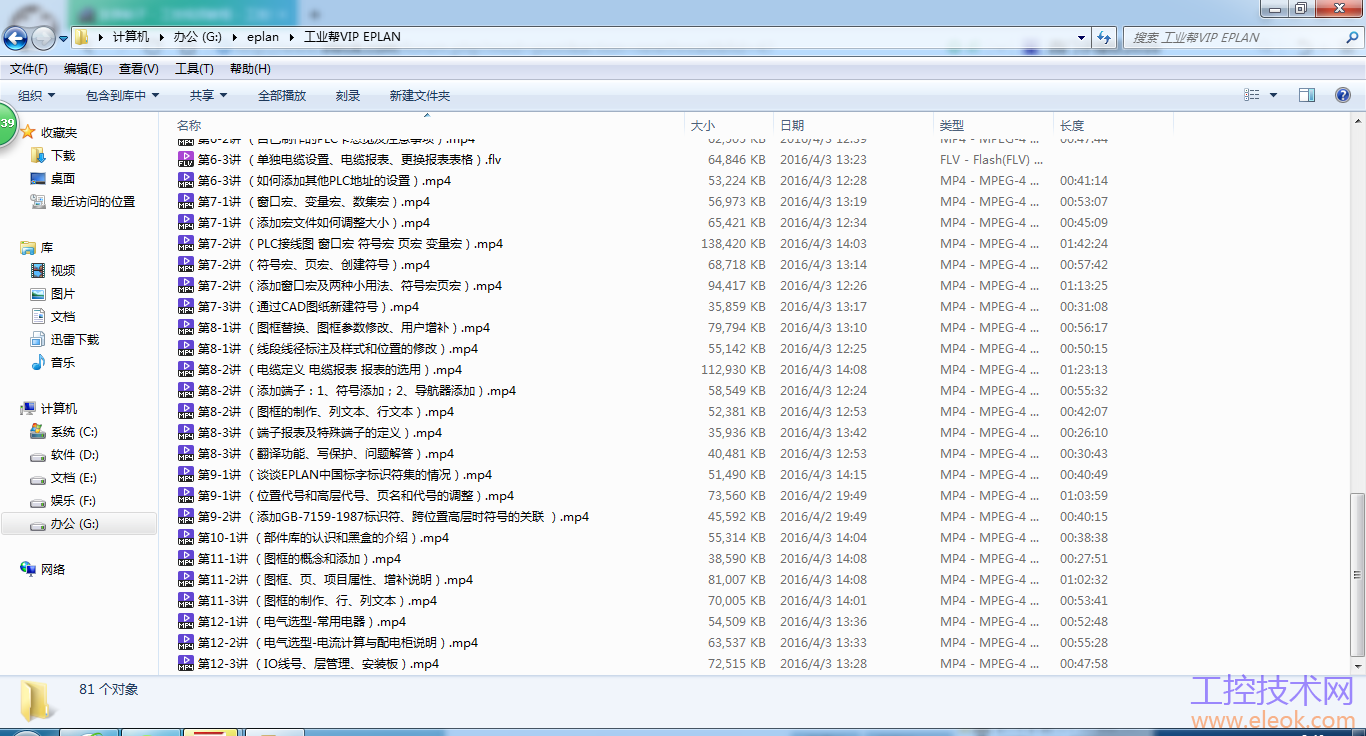Click the FLV icon of 第6-3讲 file
The height and width of the screenshot is (736, 1366).
(x=186, y=159)
